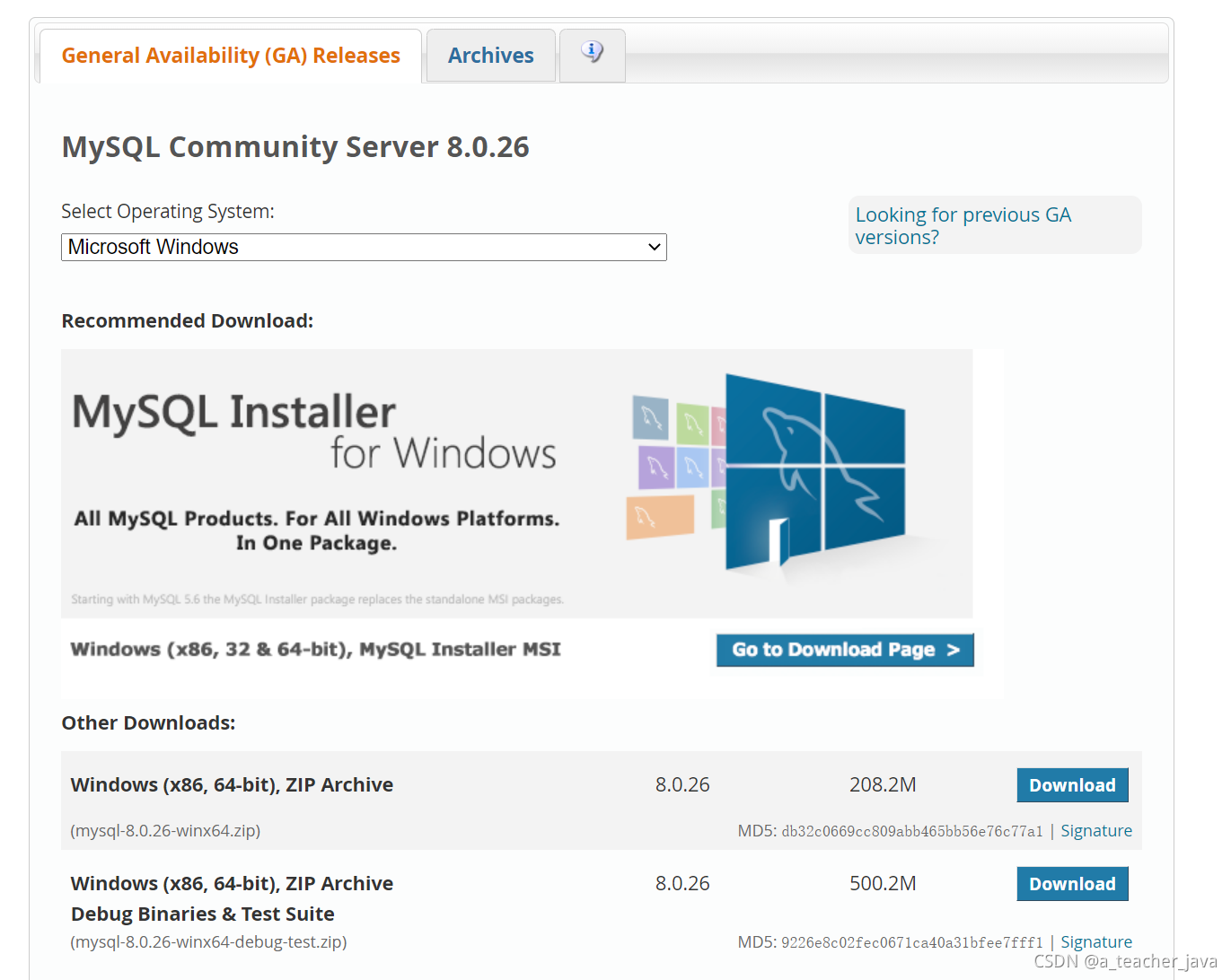Open the info icon tab
This screenshot has height=980, width=1231.
click(x=592, y=55)
